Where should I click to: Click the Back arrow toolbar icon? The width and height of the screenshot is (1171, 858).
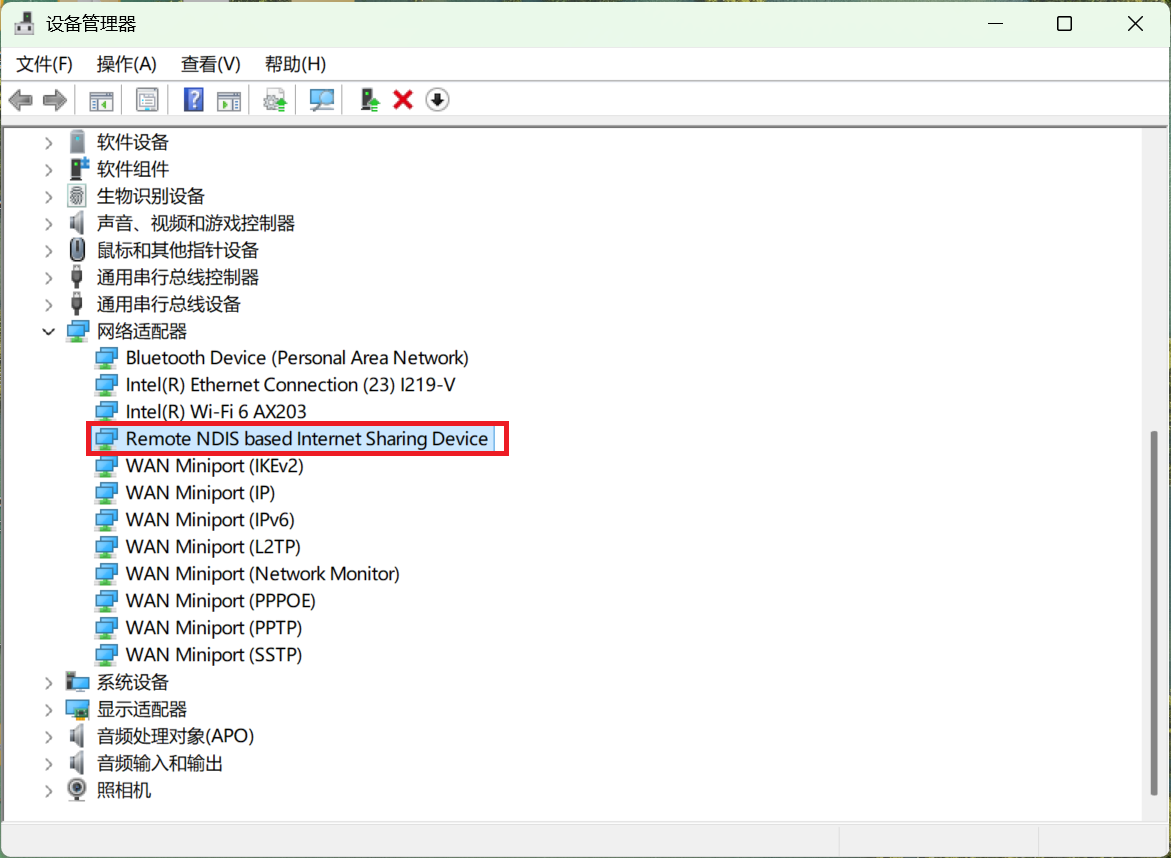pos(21,100)
